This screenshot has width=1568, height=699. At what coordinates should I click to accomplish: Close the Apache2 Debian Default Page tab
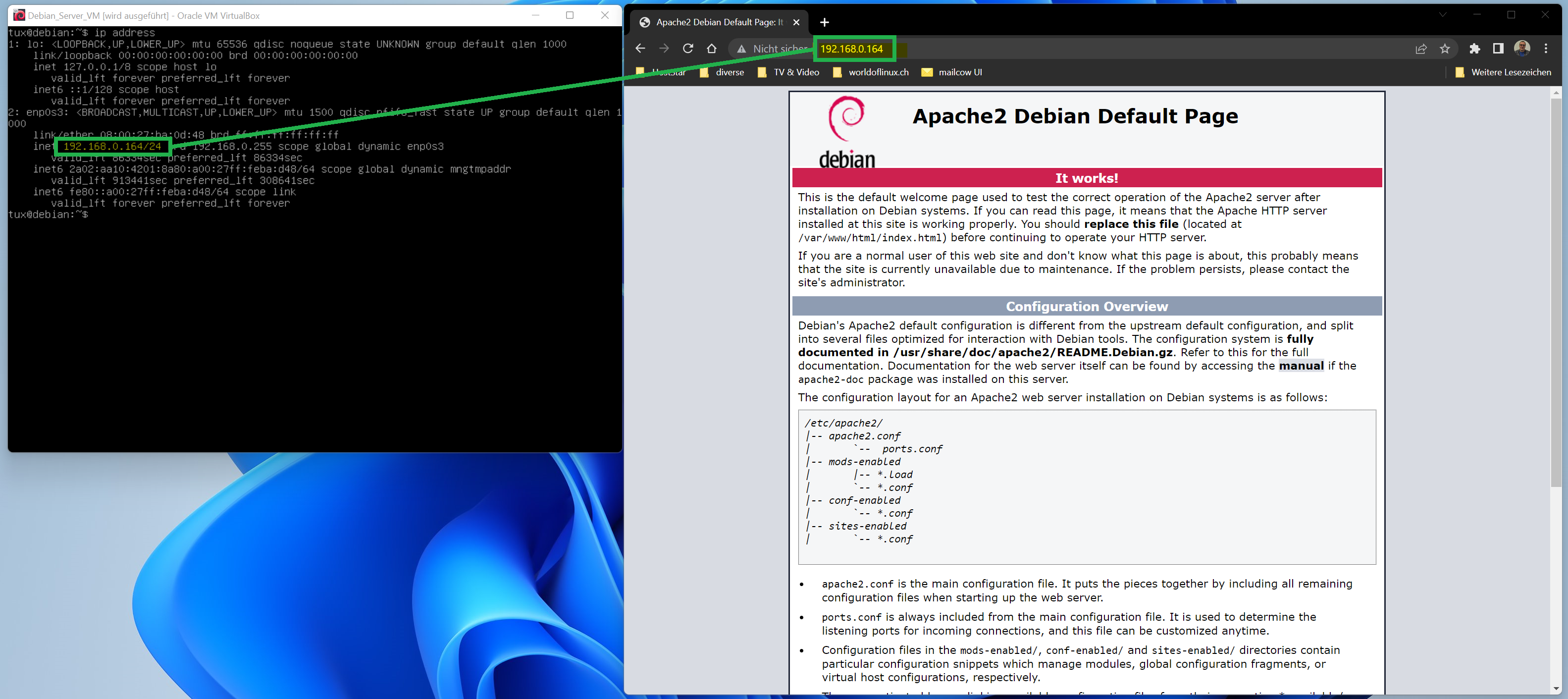click(795, 22)
